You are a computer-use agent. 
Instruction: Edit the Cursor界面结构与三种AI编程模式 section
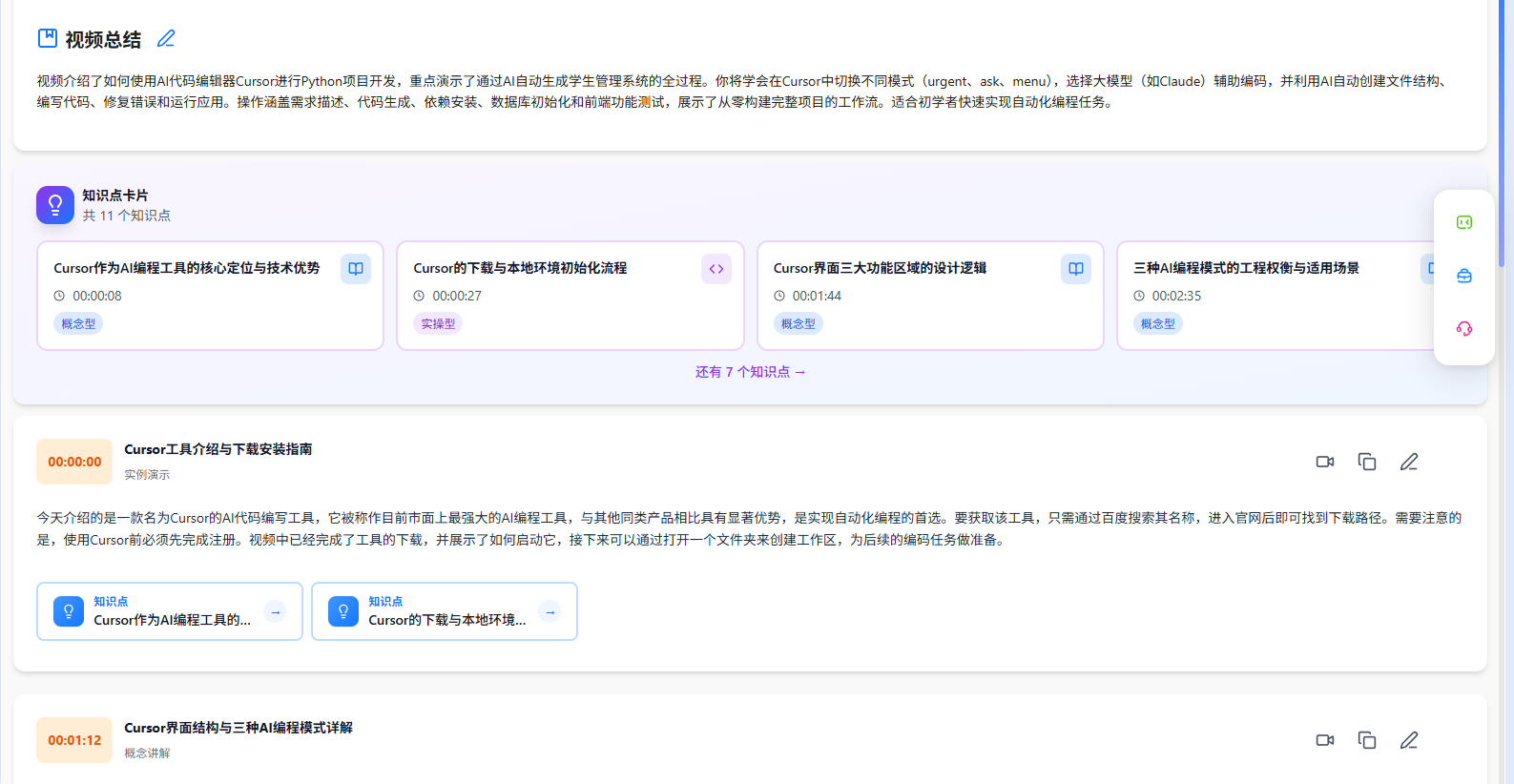pos(1409,740)
